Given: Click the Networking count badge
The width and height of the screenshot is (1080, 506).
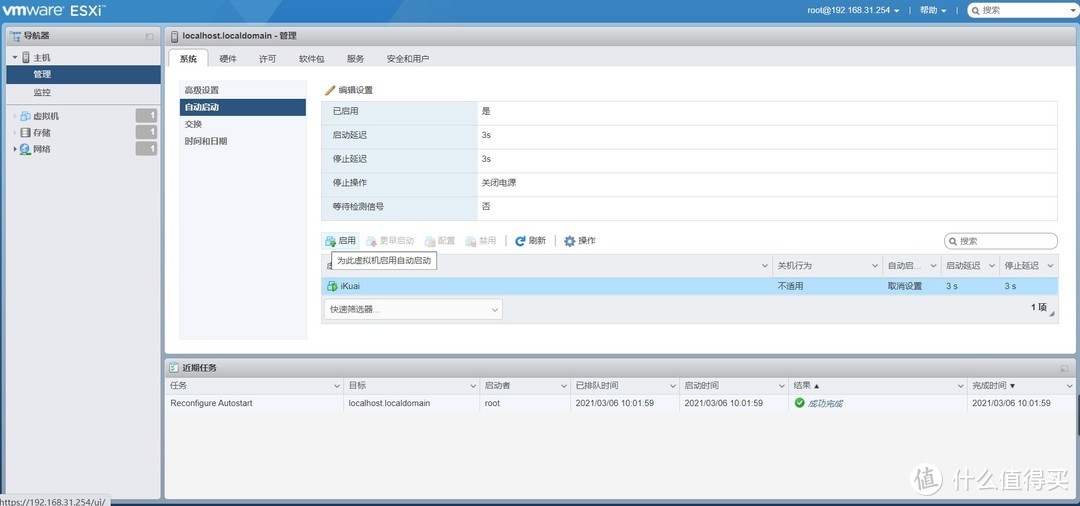Looking at the screenshot, I should pyautogui.click(x=146, y=149).
